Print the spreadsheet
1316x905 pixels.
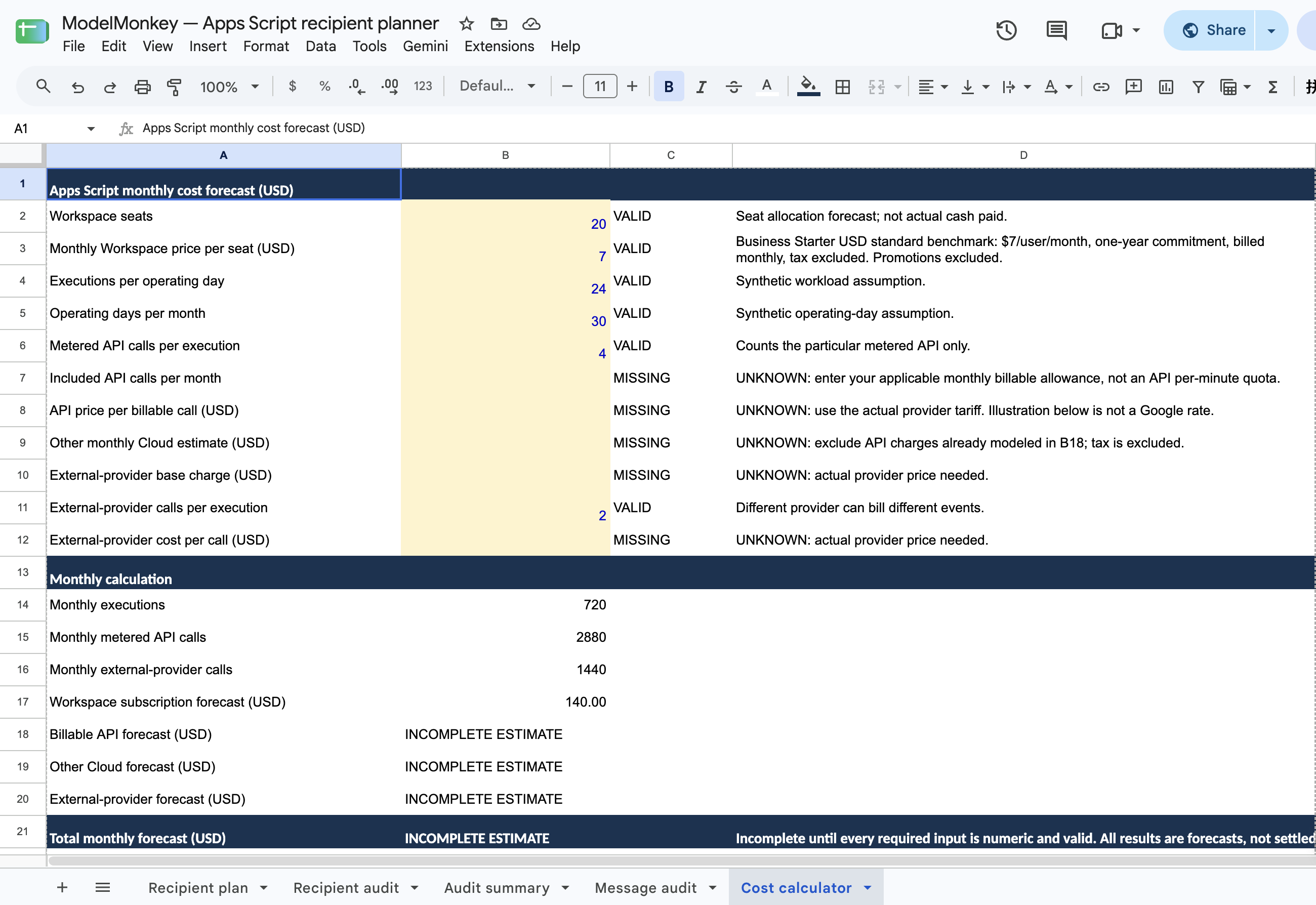(142, 87)
